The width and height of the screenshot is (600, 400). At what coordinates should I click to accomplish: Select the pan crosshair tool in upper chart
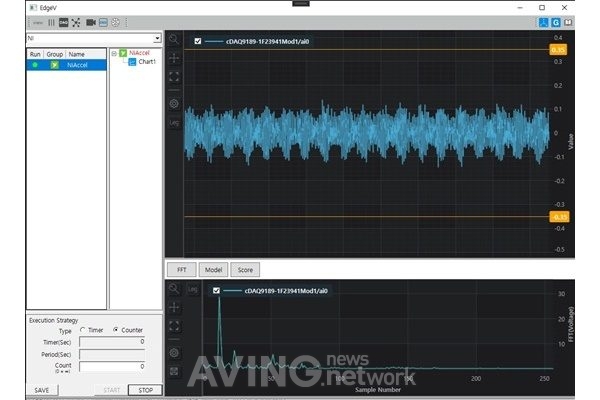(x=174, y=58)
